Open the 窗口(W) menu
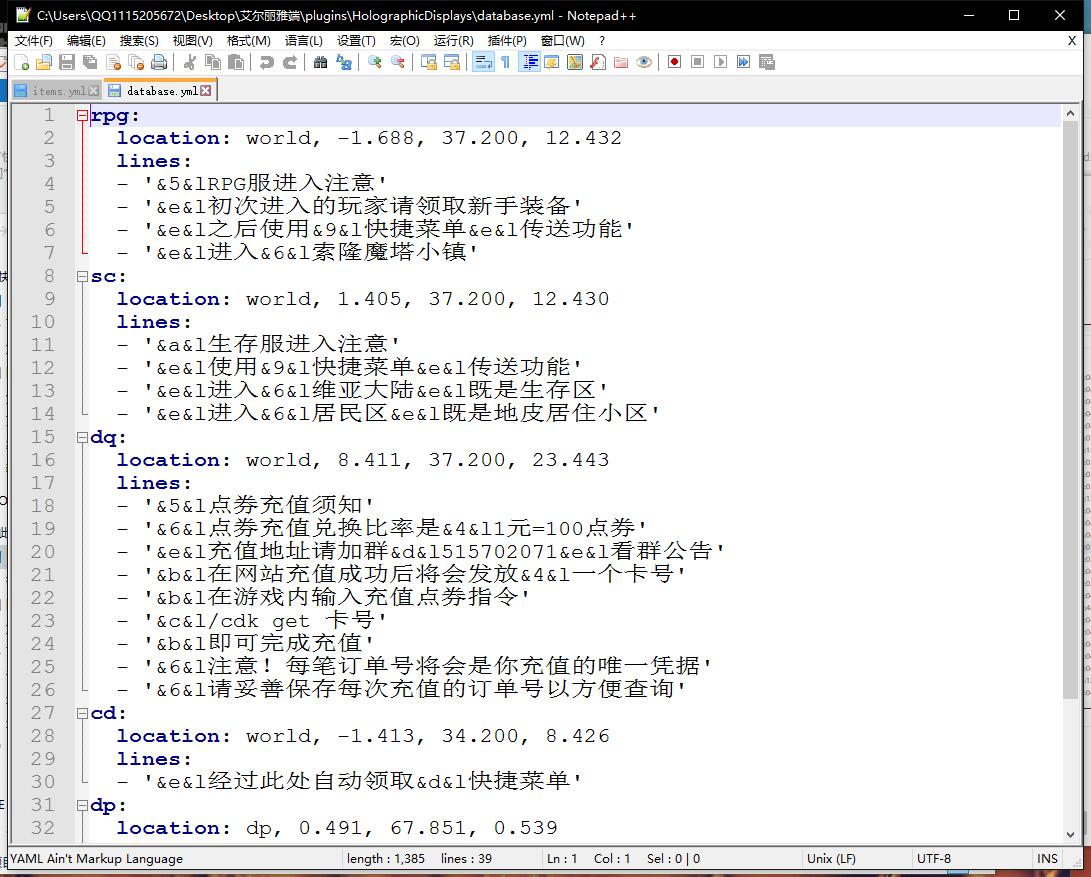The height and width of the screenshot is (877, 1091). (563, 41)
